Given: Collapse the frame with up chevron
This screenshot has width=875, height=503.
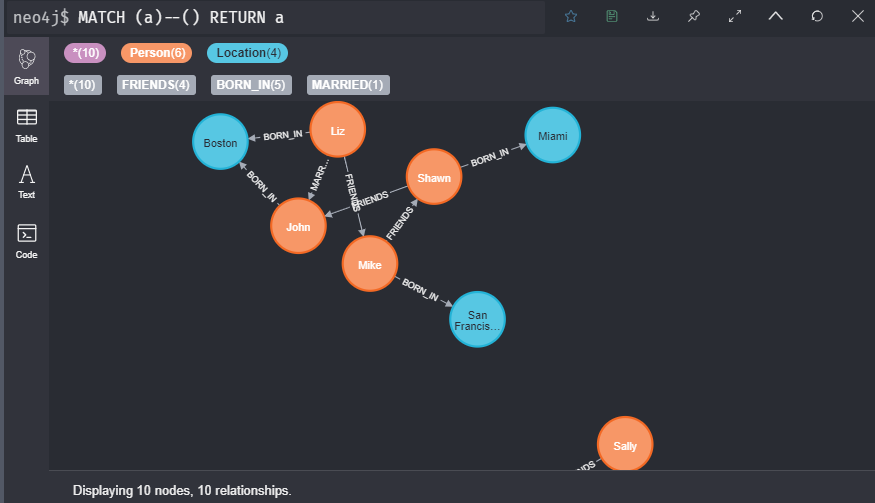Looking at the screenshot, I should tap(776, 16).
